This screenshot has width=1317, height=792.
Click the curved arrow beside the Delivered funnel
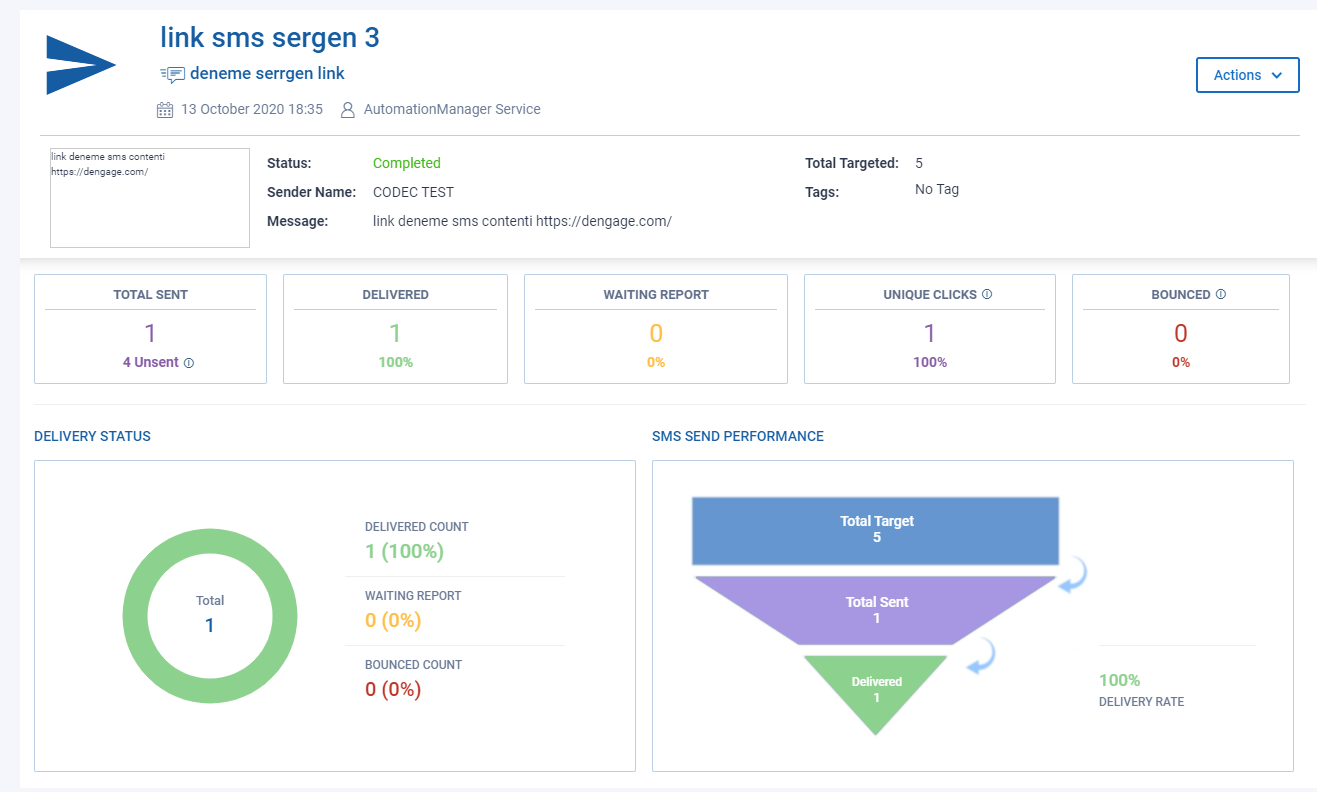(981, 658)
